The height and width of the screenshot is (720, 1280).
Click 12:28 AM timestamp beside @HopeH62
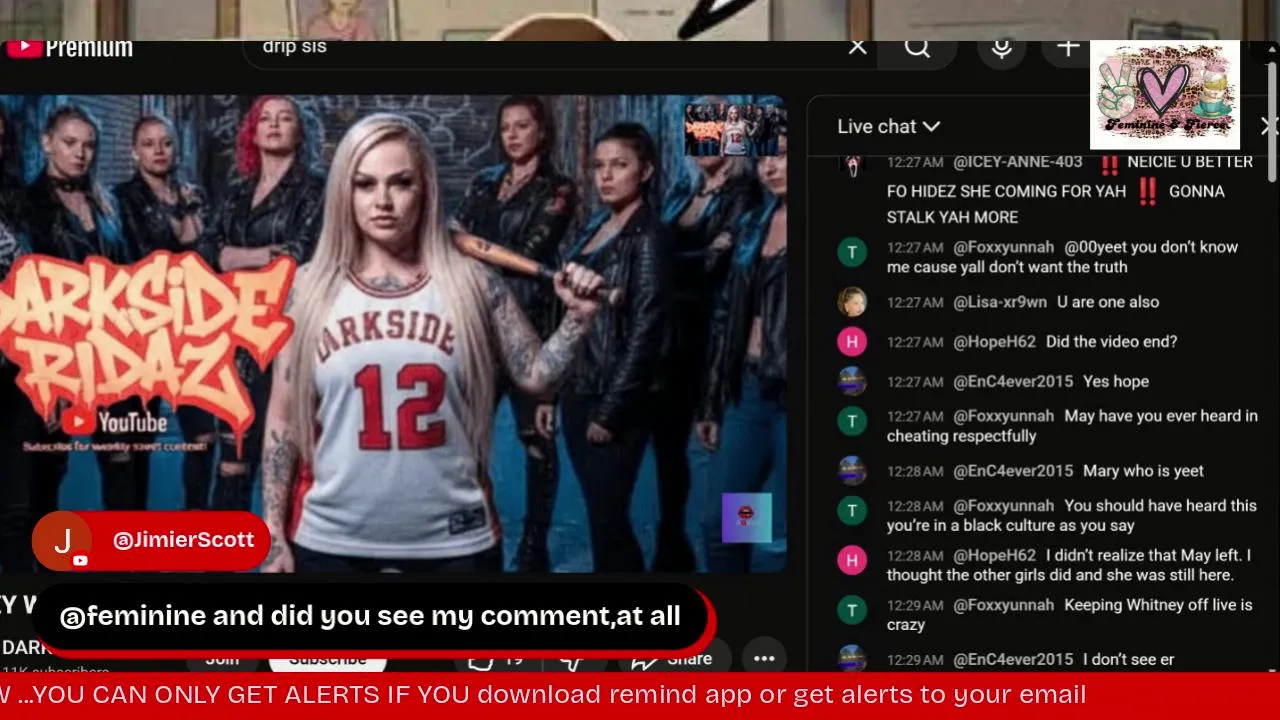point(915,555)
